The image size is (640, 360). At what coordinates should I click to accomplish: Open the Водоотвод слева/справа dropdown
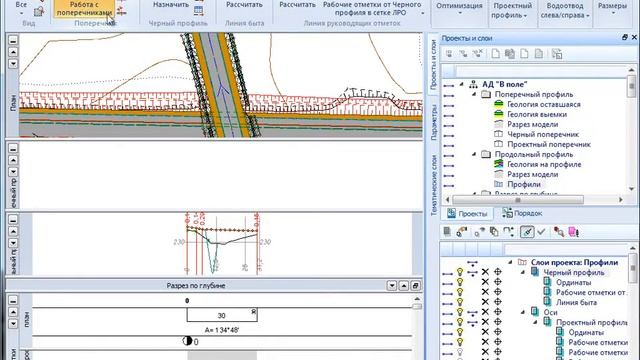(565, 11)
